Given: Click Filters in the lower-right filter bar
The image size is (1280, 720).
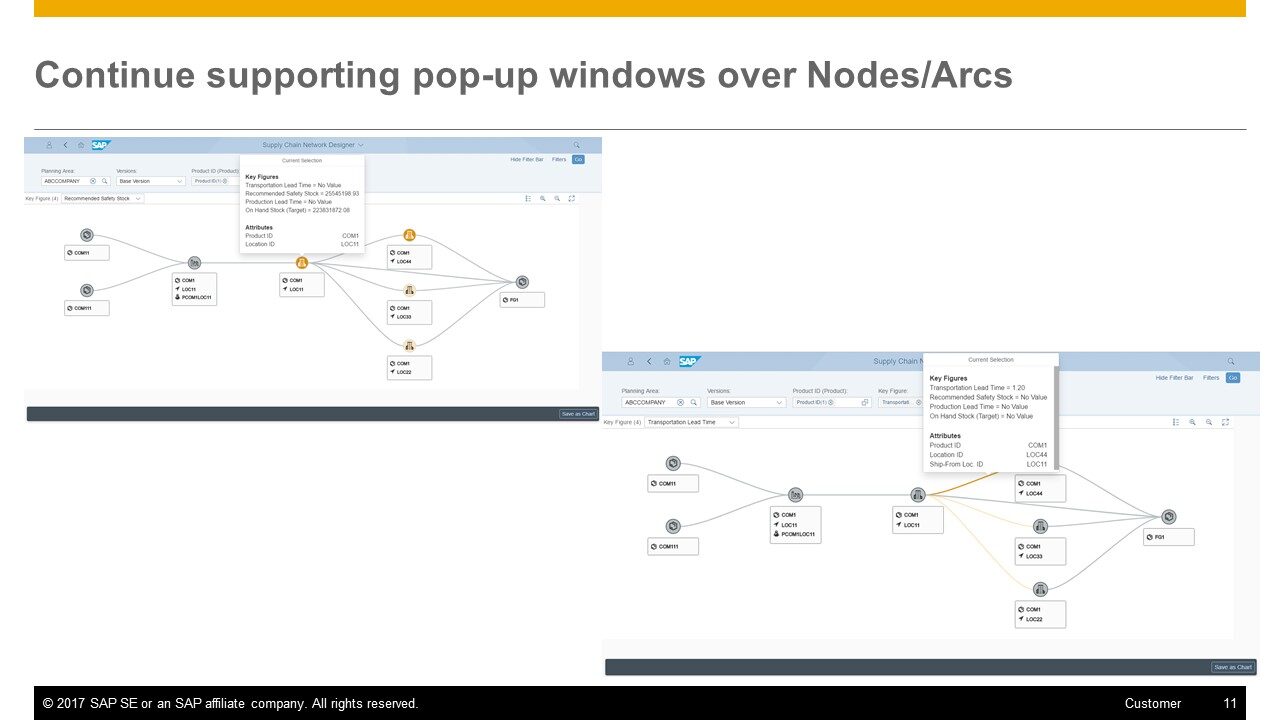Looking at the screenshot, I should click(x=1210, y=378).
